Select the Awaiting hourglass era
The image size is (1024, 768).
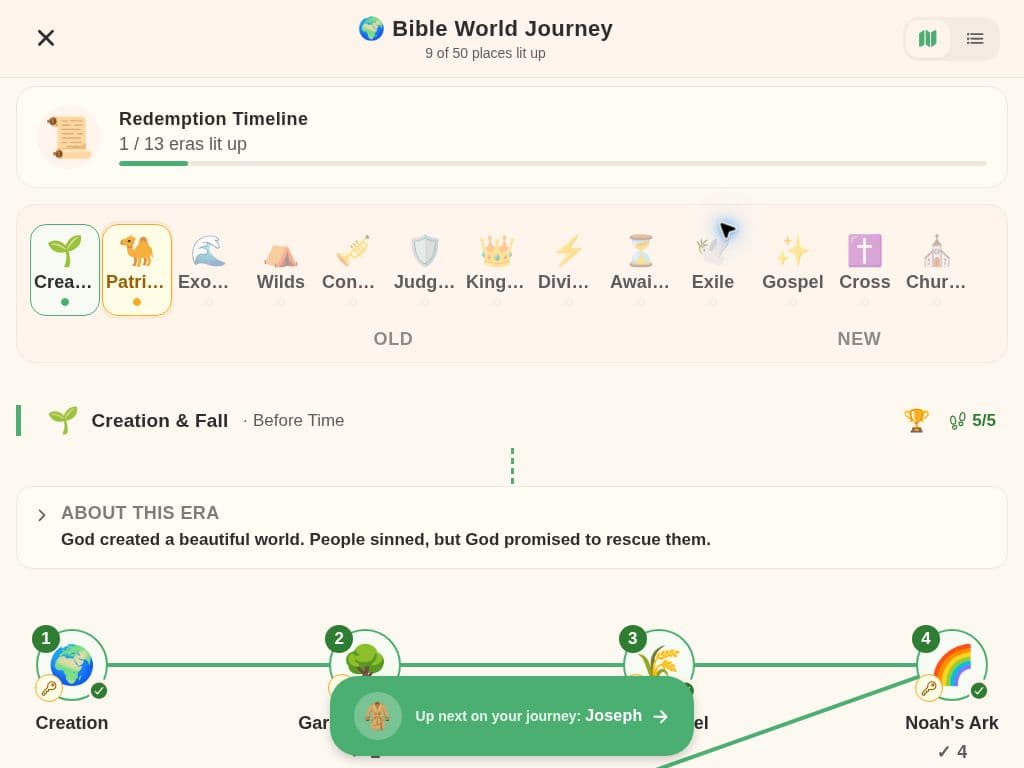pos(641,270)
